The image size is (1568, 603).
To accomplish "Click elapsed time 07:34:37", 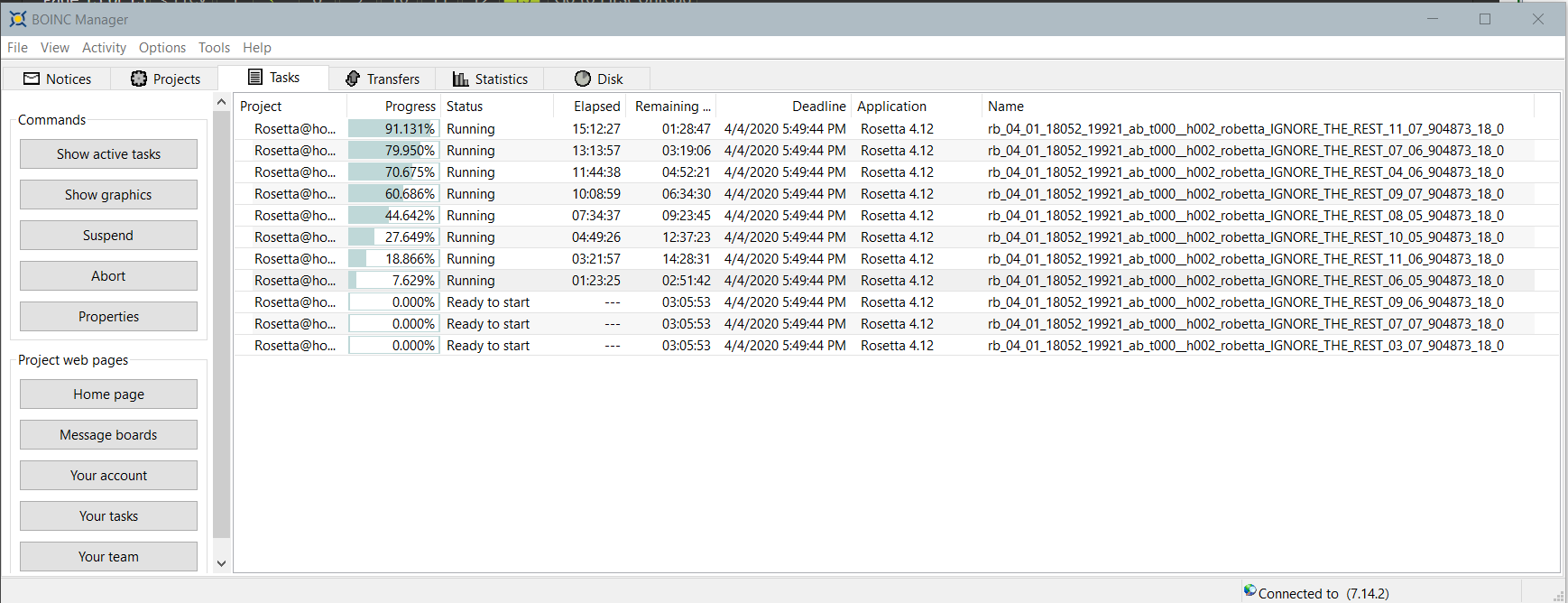I will pyautogui.click(x=596, y=216).
